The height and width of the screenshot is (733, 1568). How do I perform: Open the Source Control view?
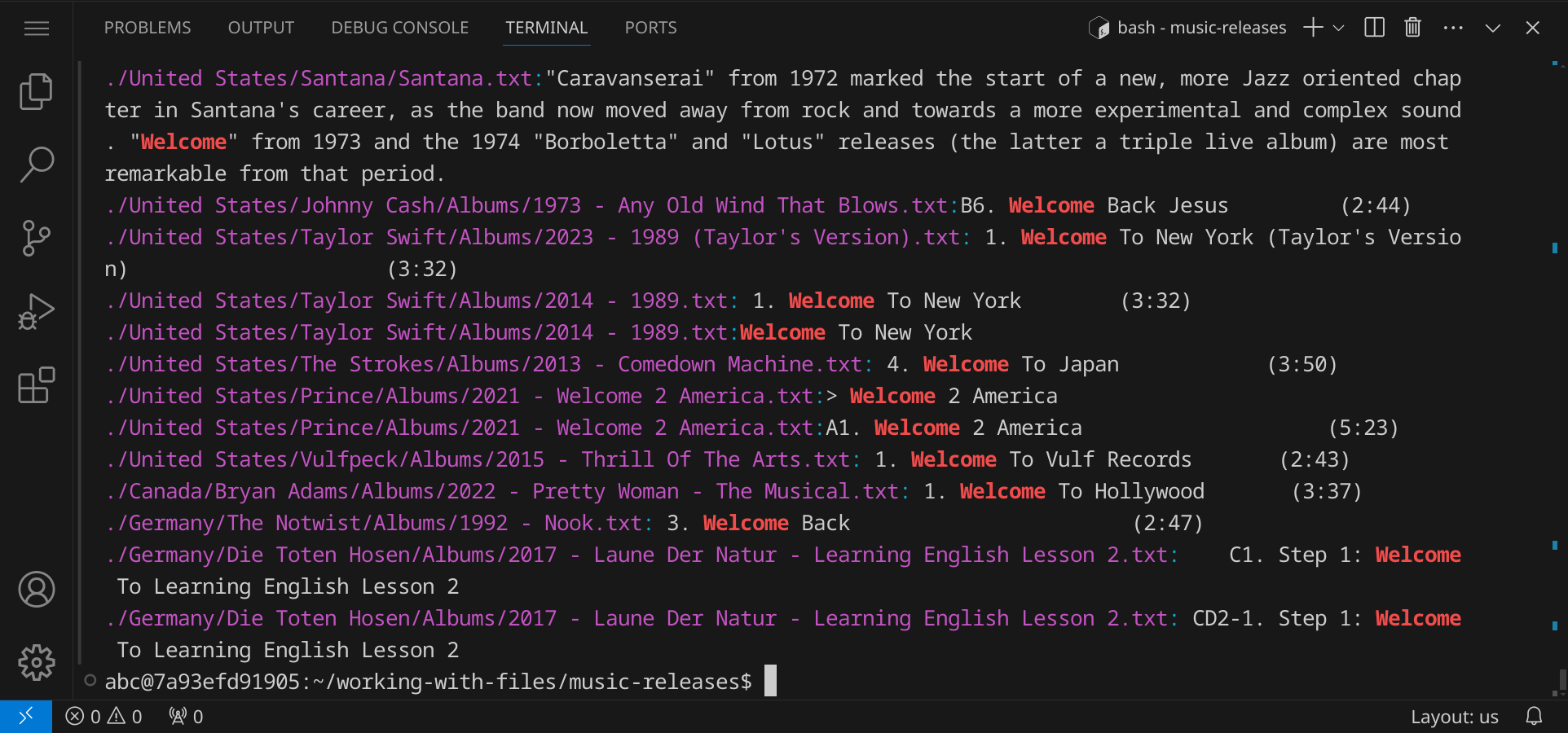coord(36,238)
